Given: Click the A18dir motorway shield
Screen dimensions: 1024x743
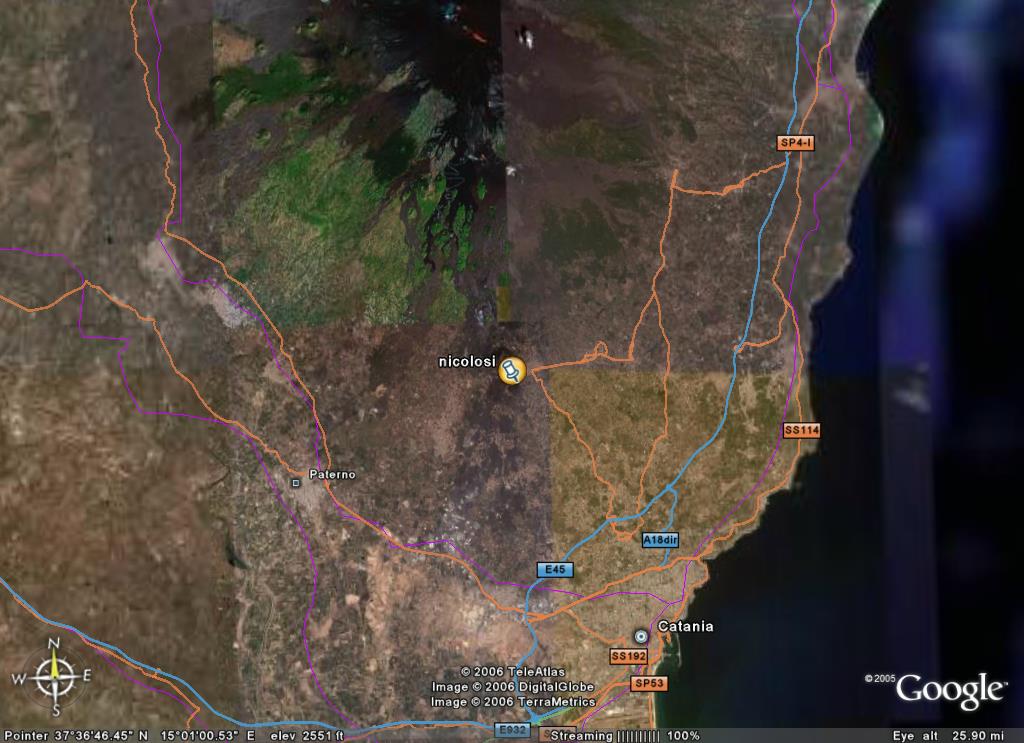Looking at the screenshot, I should tap(660, 540).
